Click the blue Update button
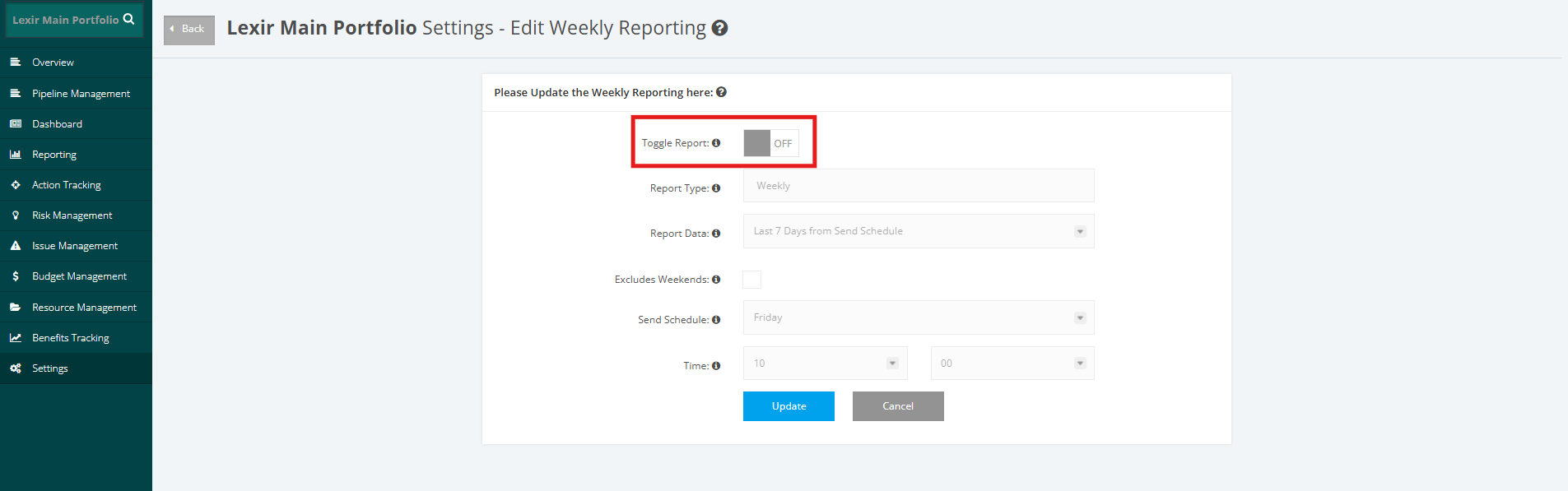The width and height of the screenshot is (1568, 491). pos(789,406)
